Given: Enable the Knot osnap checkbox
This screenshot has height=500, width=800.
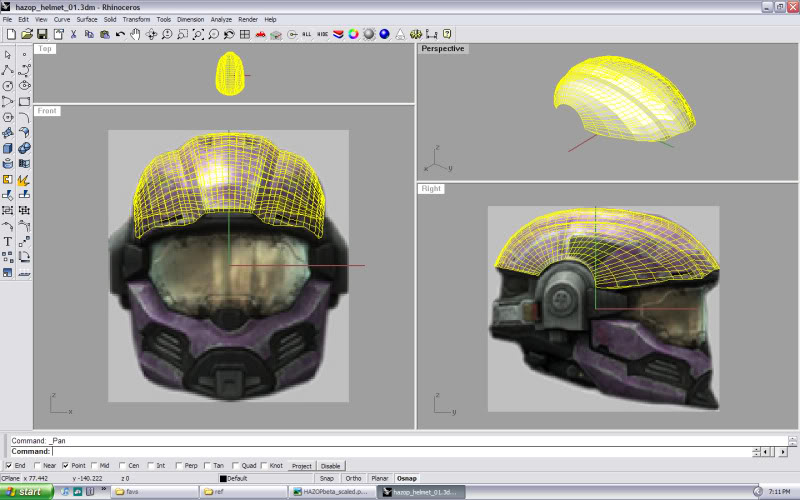Looking at the screenshot, I should point(264,465).
